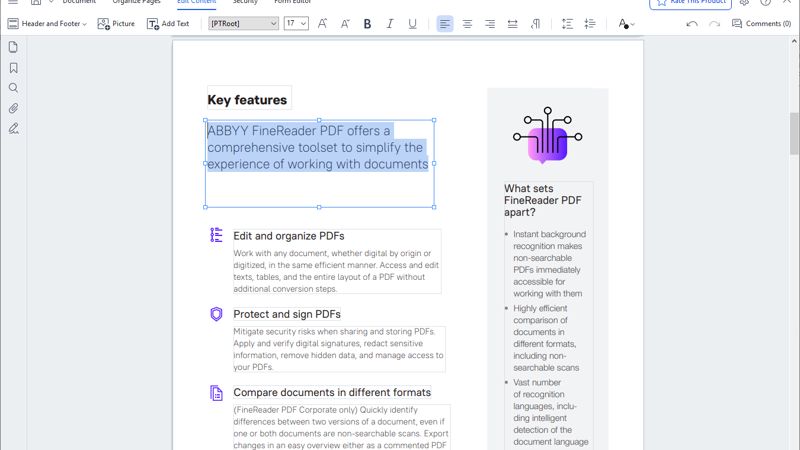Click the Picture insert tool
The image size is (800, 450).
pyautogui.click(x=116, y=23)
